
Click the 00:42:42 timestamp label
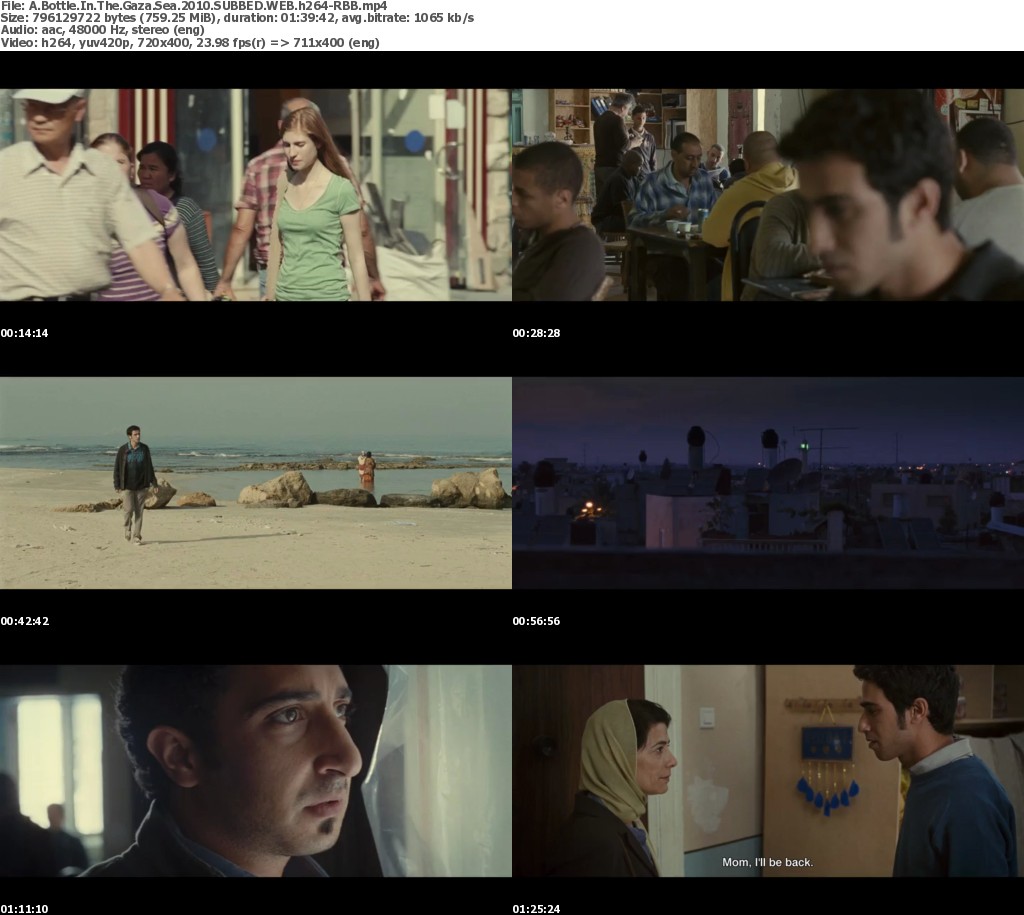25,621
